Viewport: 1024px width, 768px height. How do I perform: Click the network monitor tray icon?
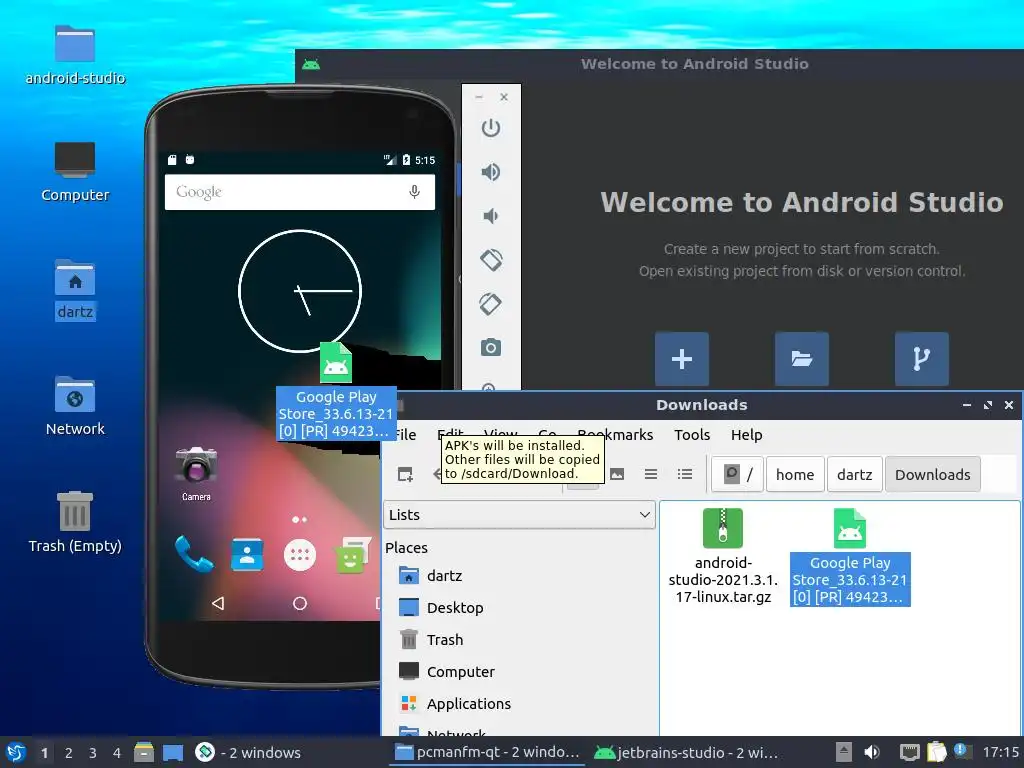coord(909,752)
